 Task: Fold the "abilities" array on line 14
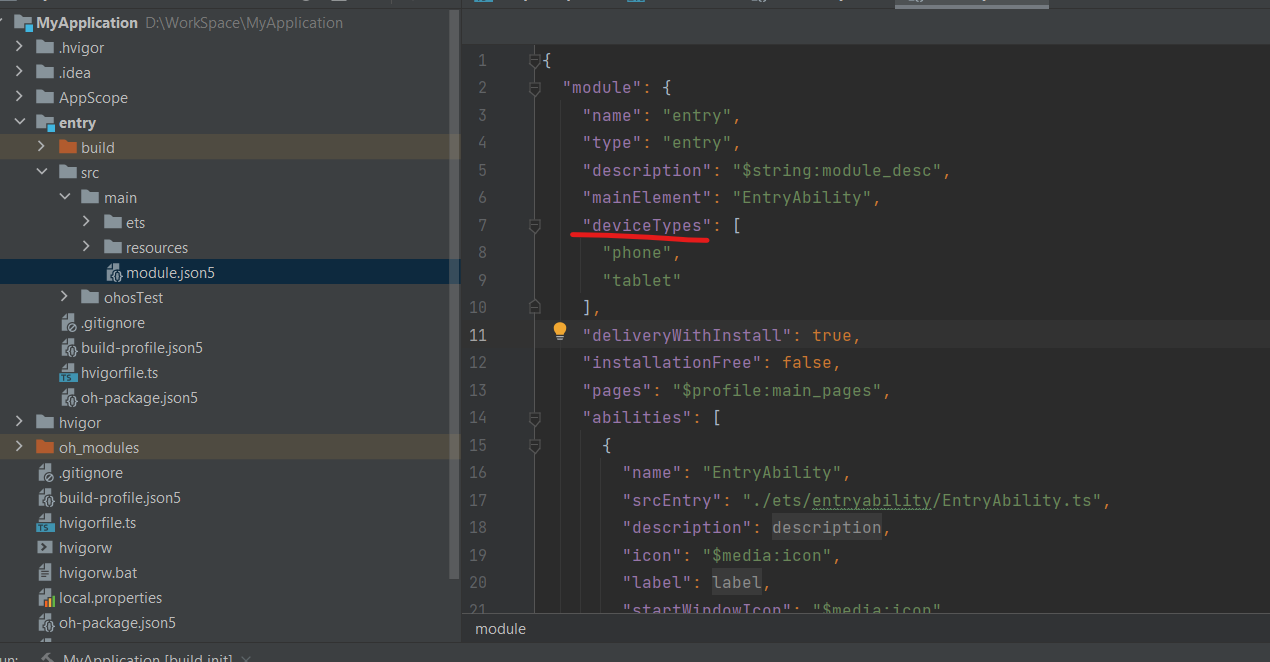tap(535, 417)
